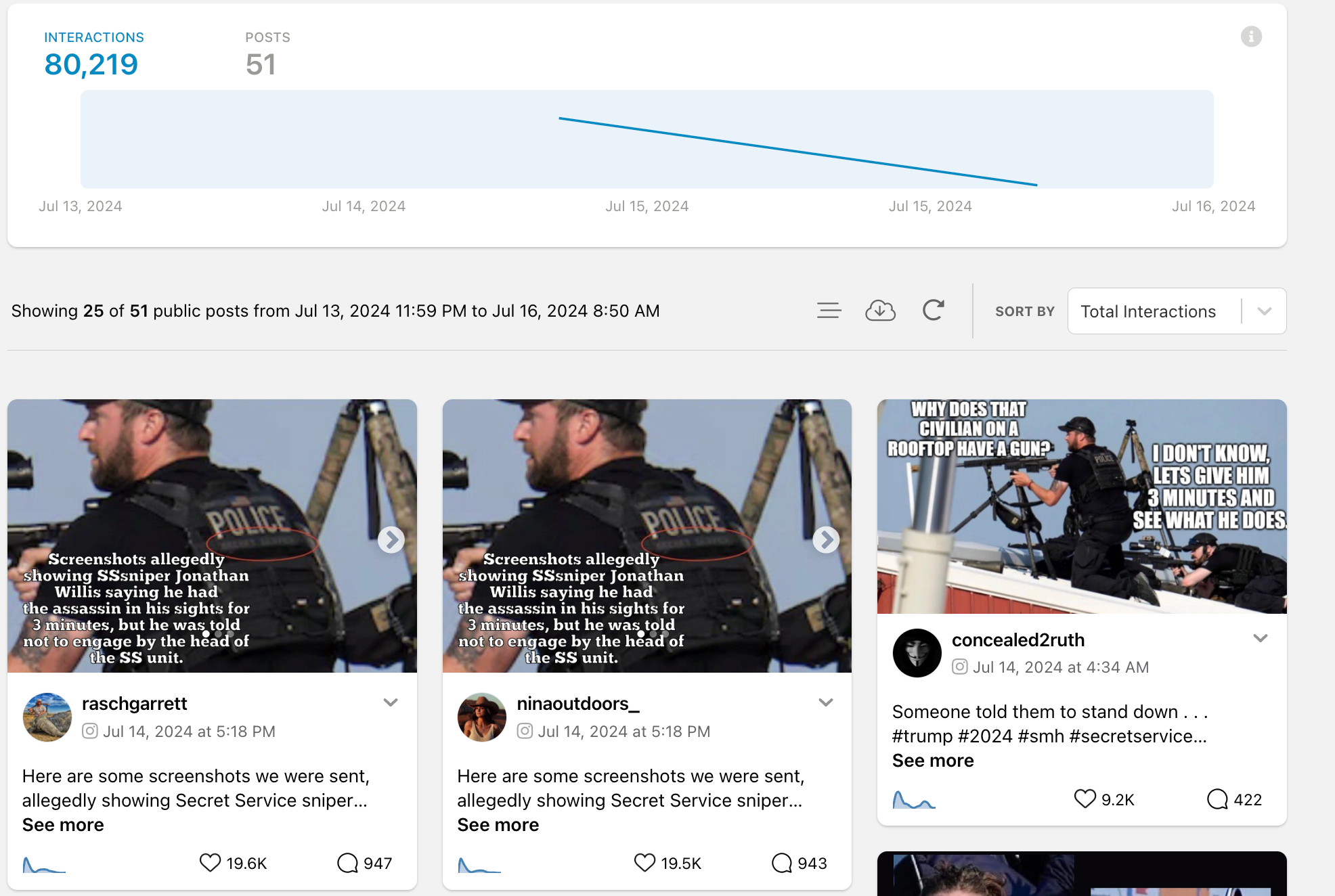Viewport: 1335px width, 896px height.
Task: Open the raschgarrett account name link
Action: (134, 704)
